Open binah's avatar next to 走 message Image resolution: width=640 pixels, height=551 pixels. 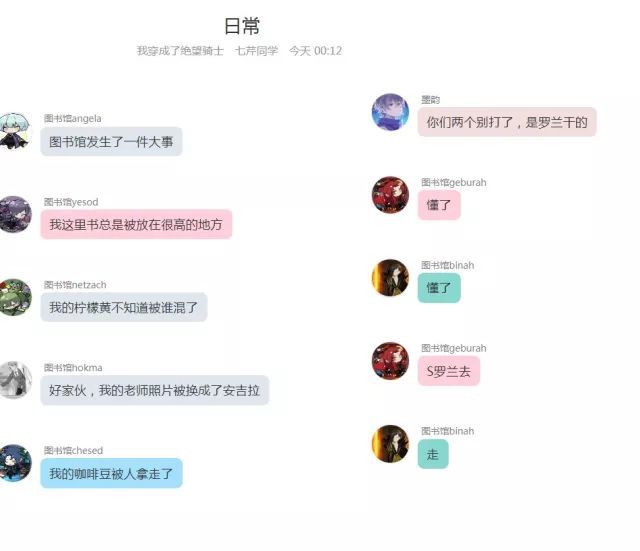point(390,444)
